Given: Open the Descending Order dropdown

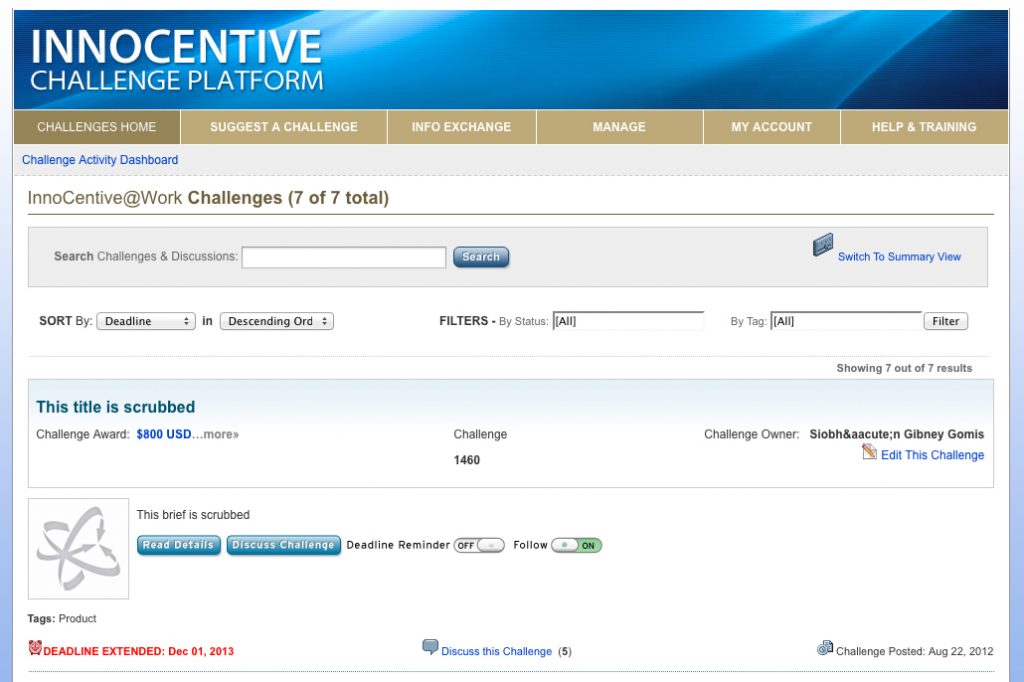Looking at the screenshot, I should click(x=276, y=321).
